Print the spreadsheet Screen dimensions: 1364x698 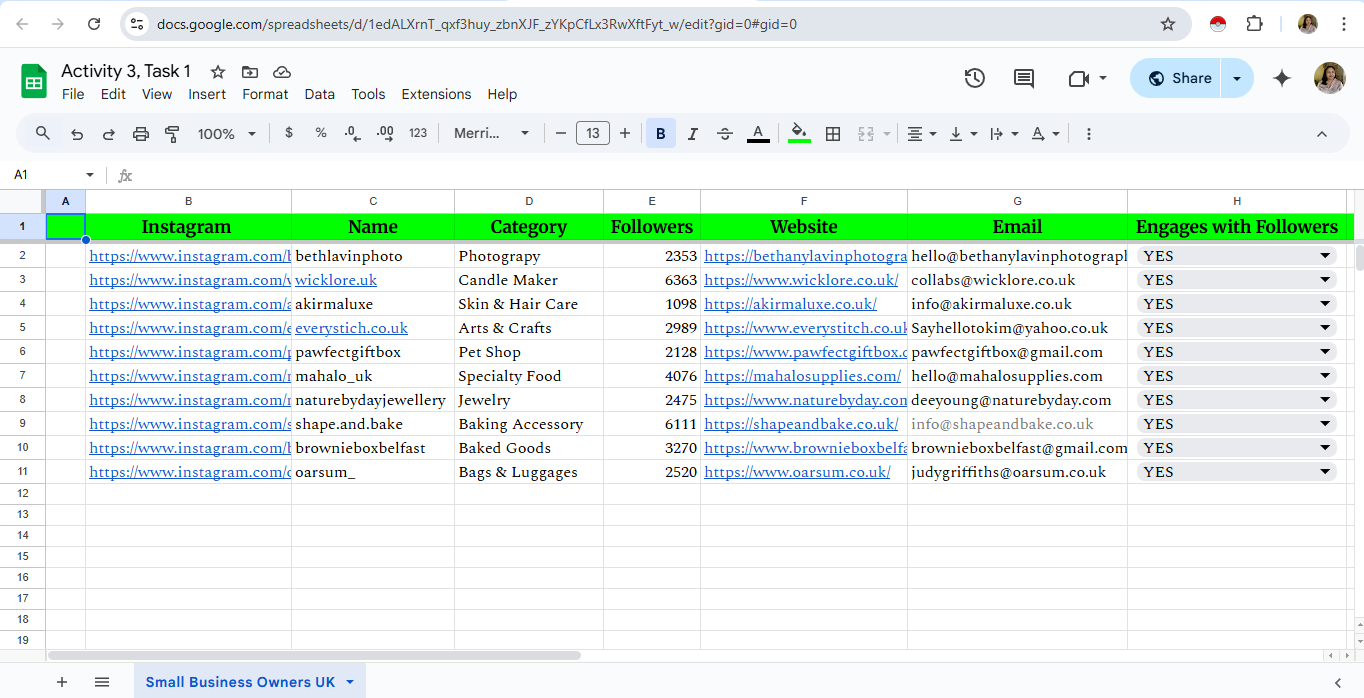click(141, 133)
